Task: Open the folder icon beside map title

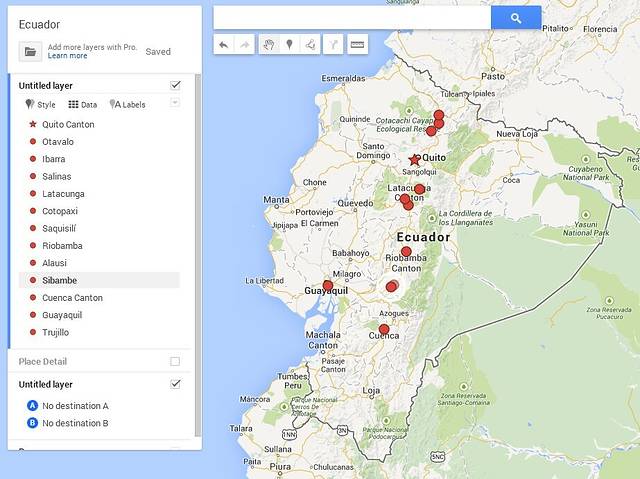Action: click(x=30, y=51)
